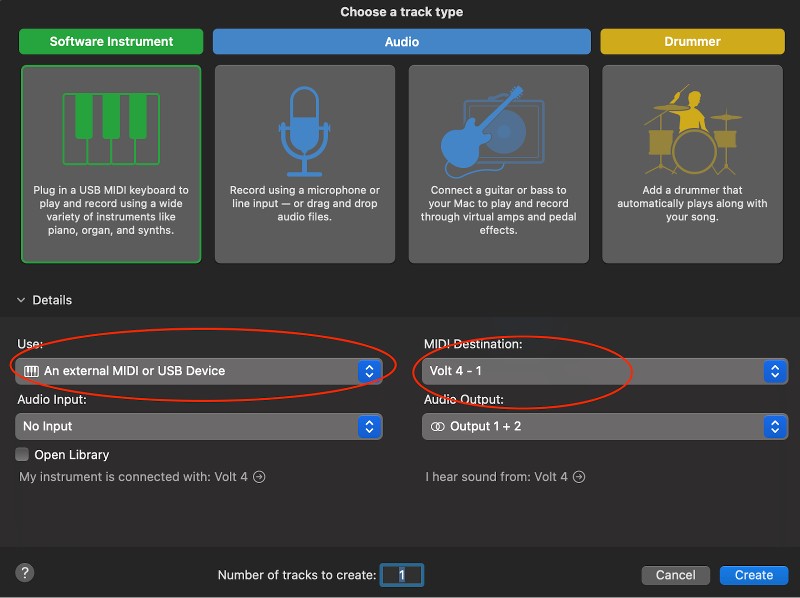Enable the Open Library checkbox
This screenshot has height=598, width=800.
[22, 454]
